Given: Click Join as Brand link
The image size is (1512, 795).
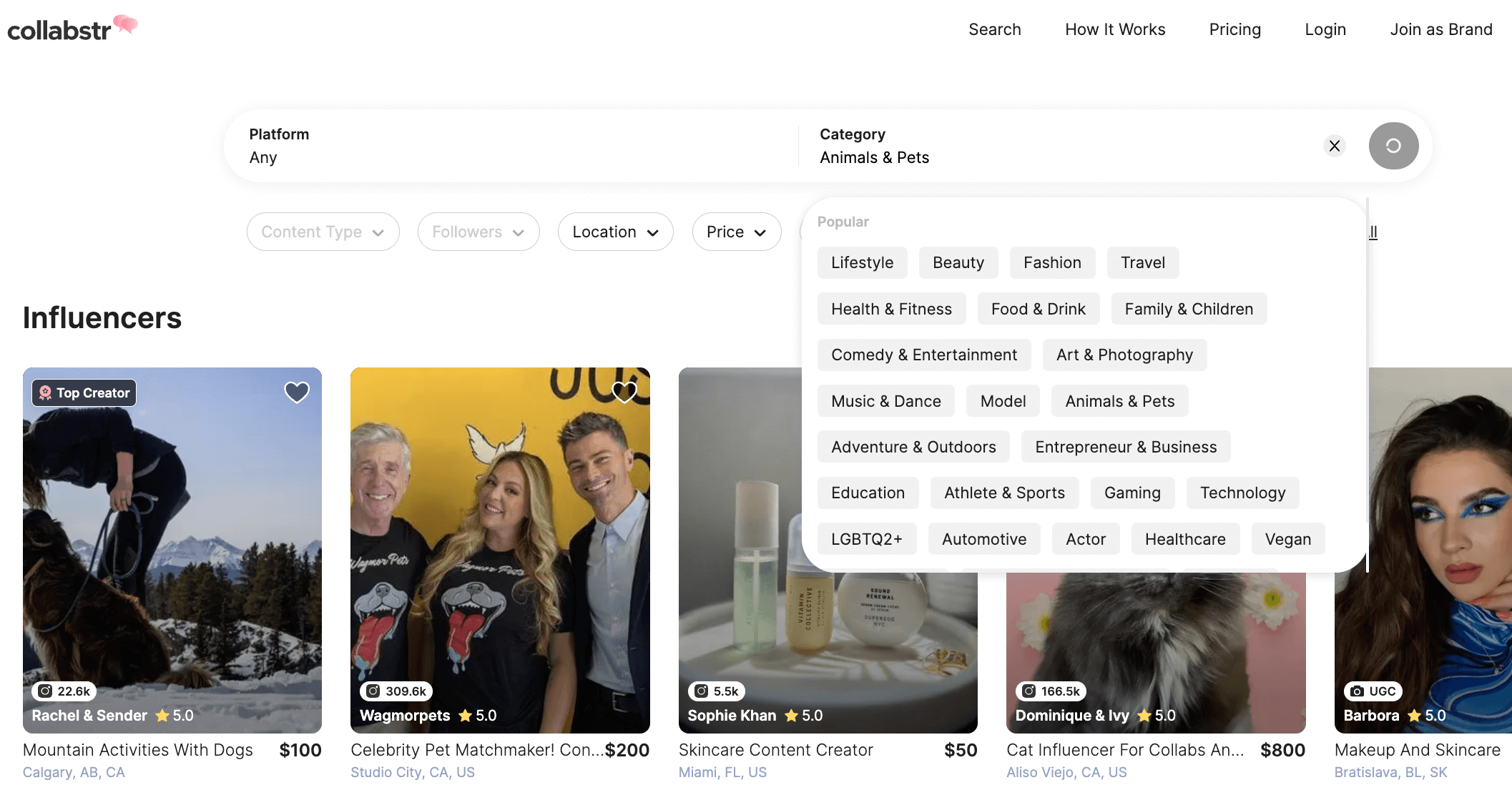Looking at the screenshot, I should pos(1440,29).
